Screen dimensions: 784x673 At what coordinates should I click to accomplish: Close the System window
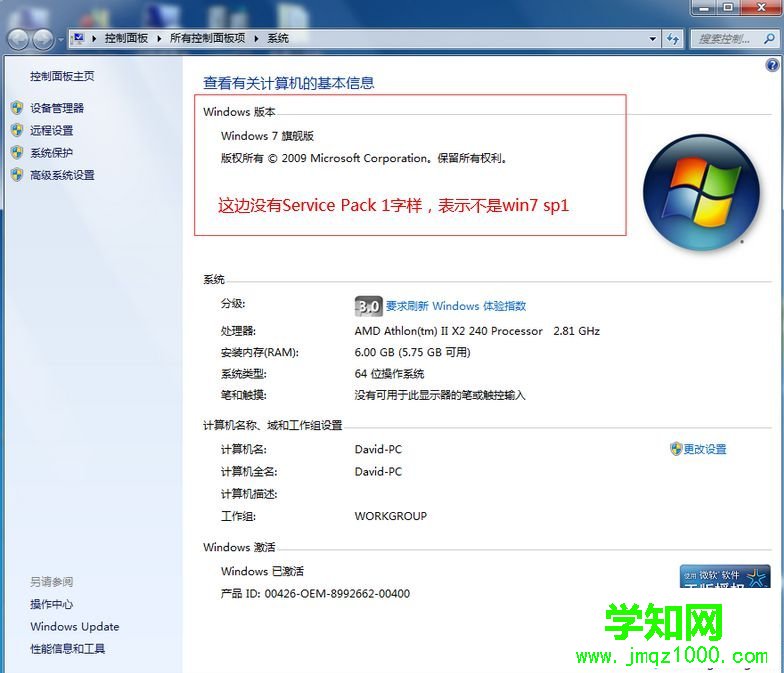point(760,8)
